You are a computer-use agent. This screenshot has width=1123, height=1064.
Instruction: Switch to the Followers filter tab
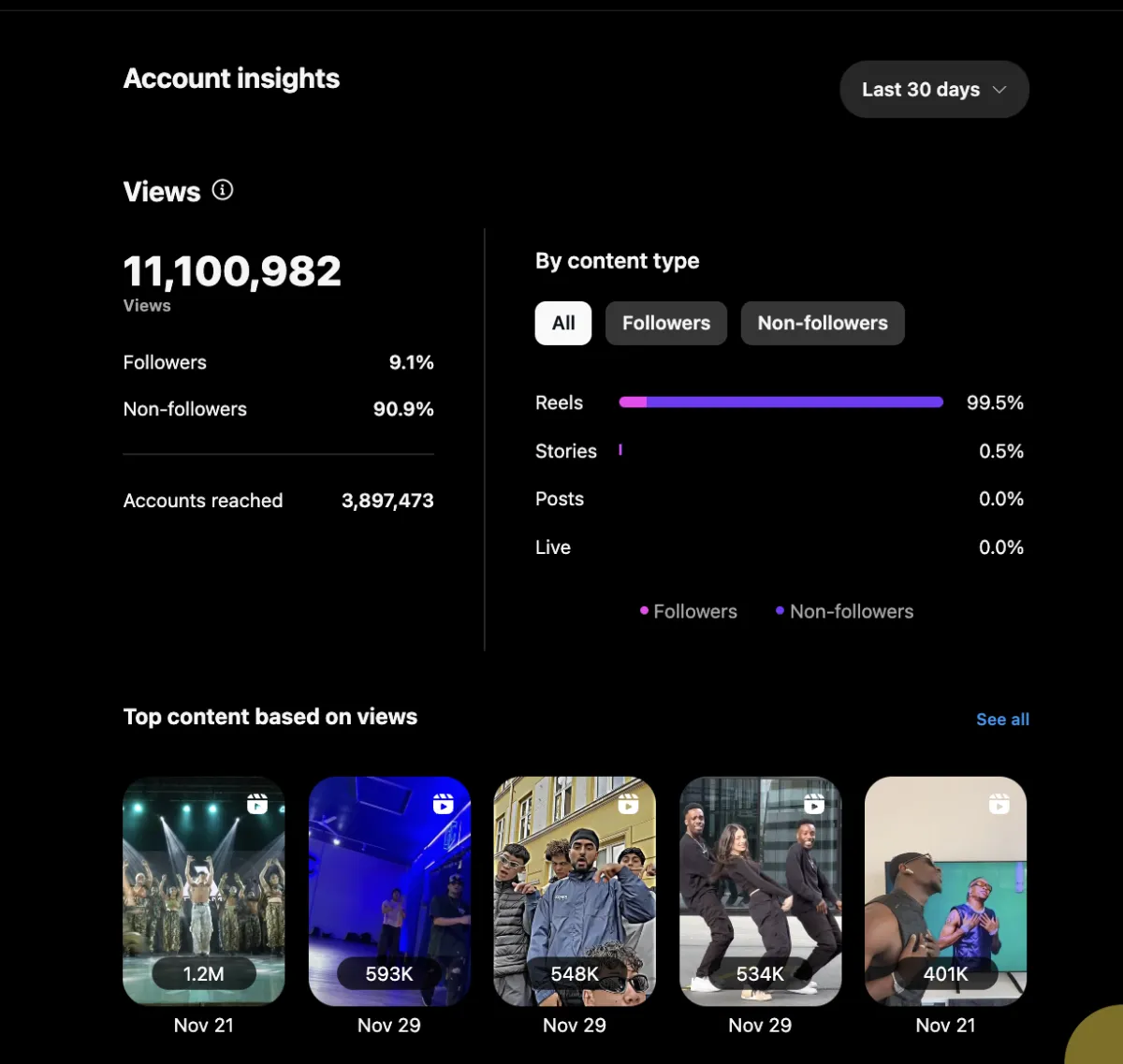pyautogui.click(x=666, y=323)
